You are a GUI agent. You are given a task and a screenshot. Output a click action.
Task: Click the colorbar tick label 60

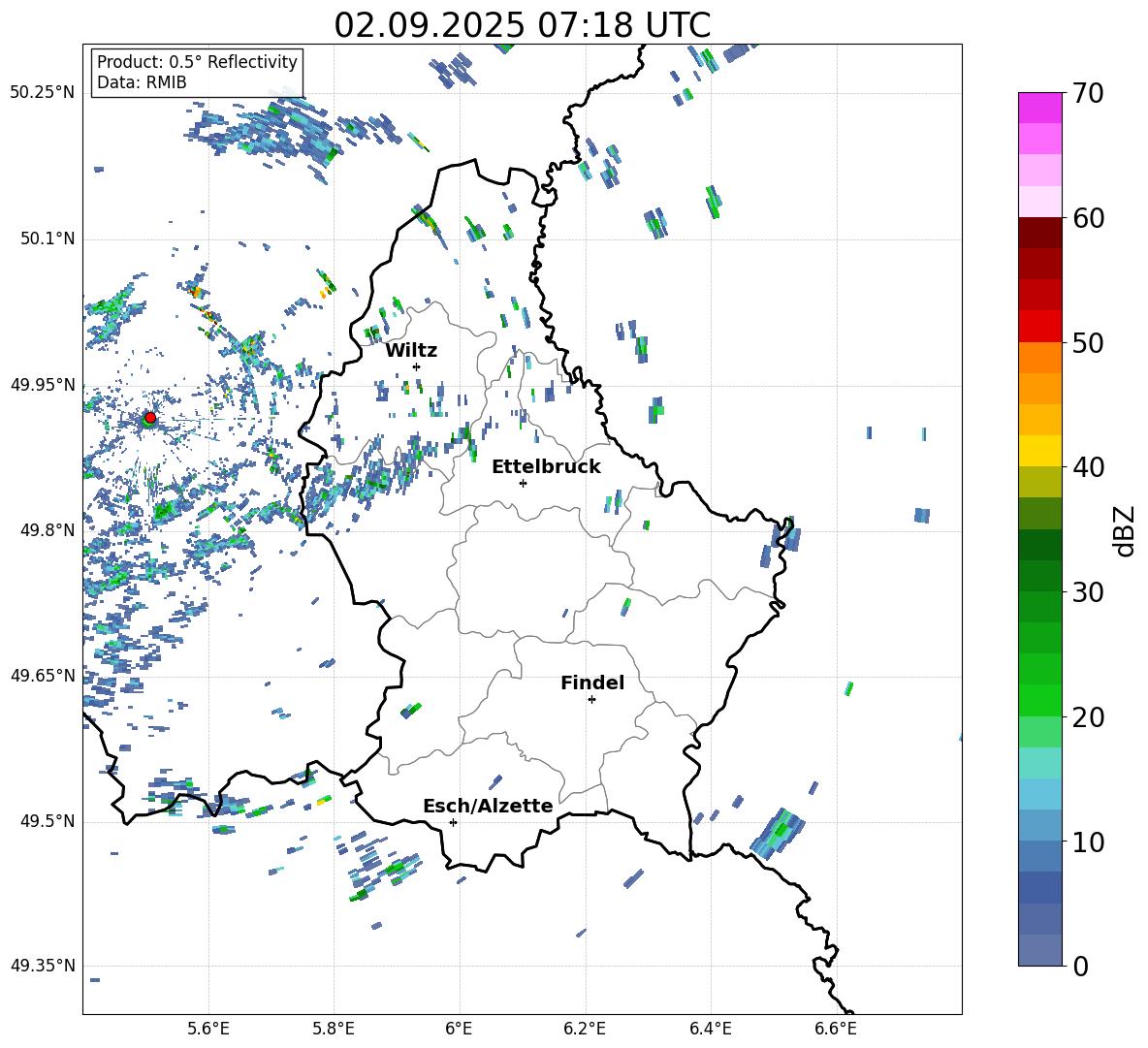(1088, 218)
